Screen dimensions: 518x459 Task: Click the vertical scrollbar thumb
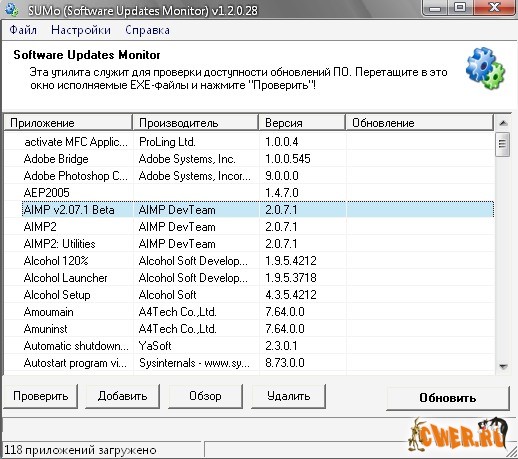pyautogui.click(x=502, y=144)
